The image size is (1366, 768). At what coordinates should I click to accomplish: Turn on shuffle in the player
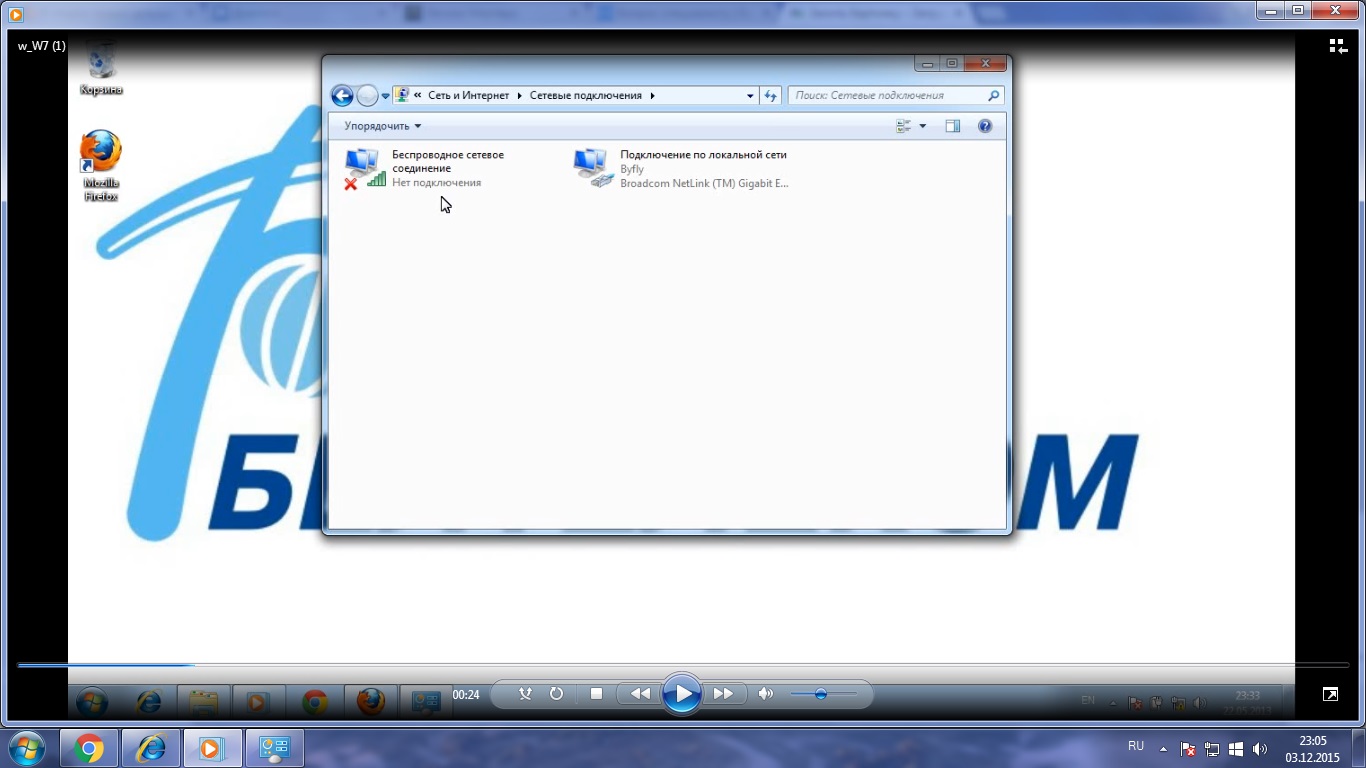point(525,693)
